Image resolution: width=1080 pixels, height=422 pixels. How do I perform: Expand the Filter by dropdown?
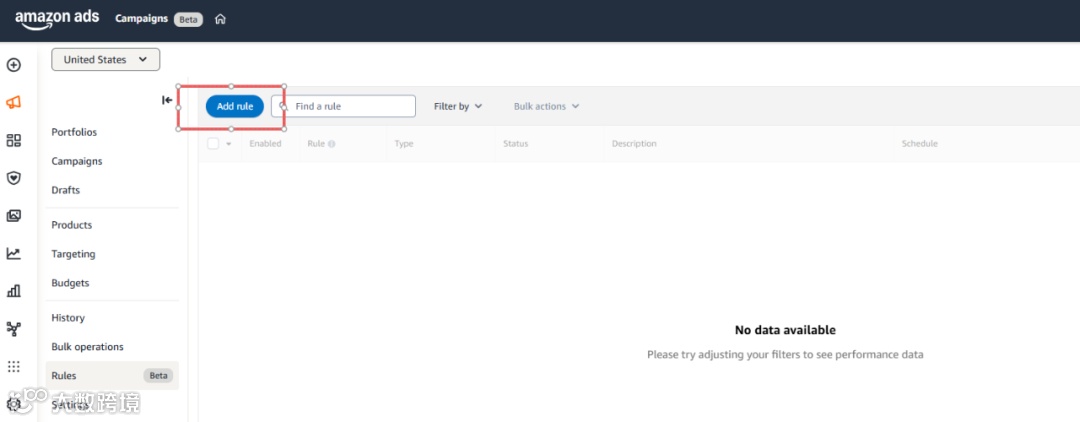458,106
